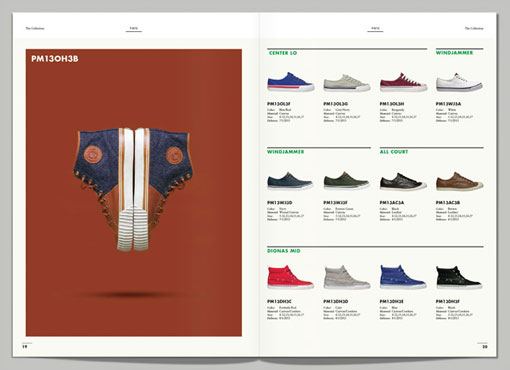Click the black Dionas Mid shoe image

click(x=459, y=277)
